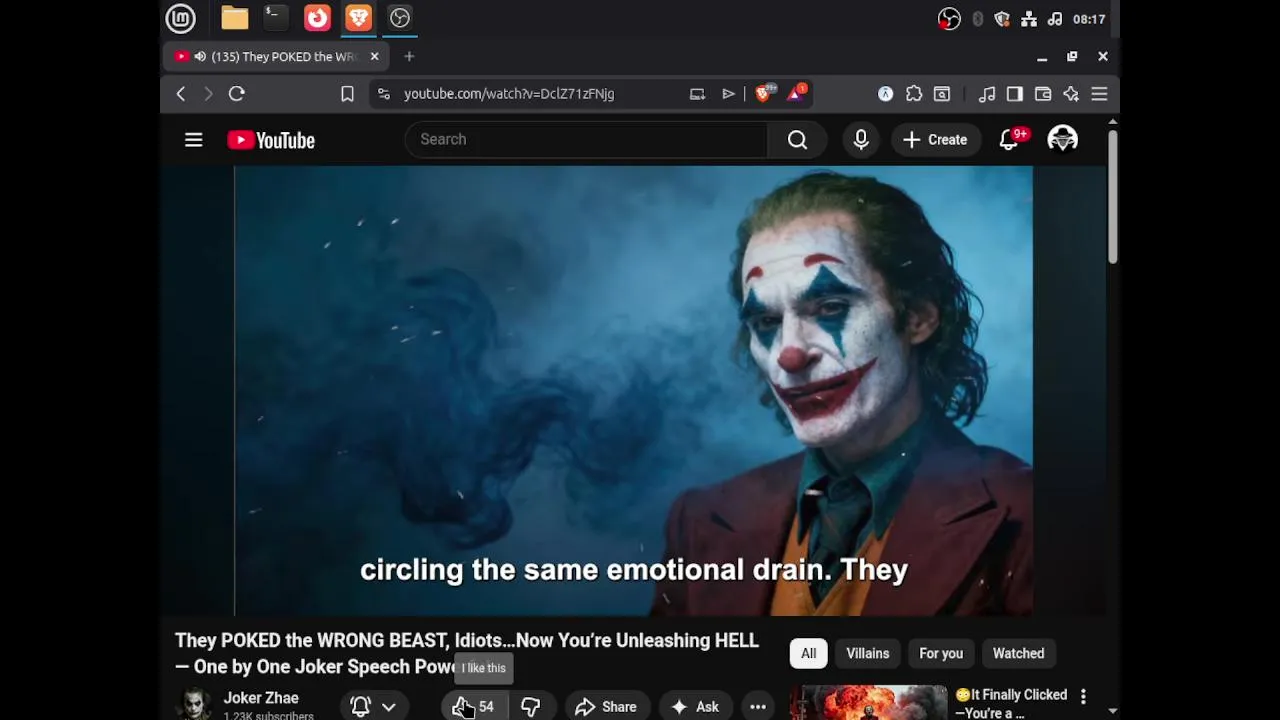Search with your voice microphone
The image size is (1280, 720).
861,140
